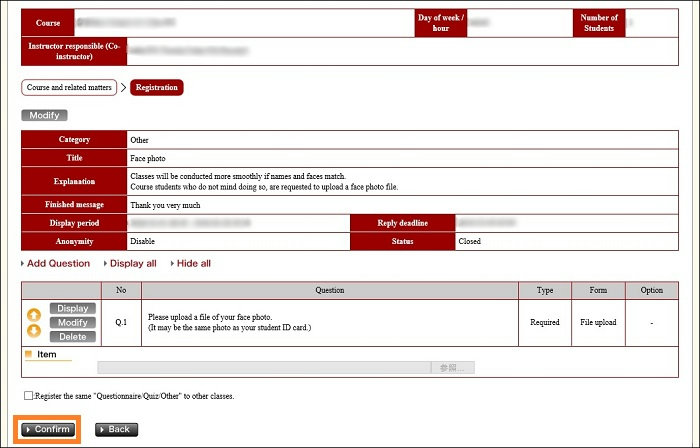Screen dimensions: 700x448
Task: Go to Course and related matters breadcrumb
Action: [67, 88]
